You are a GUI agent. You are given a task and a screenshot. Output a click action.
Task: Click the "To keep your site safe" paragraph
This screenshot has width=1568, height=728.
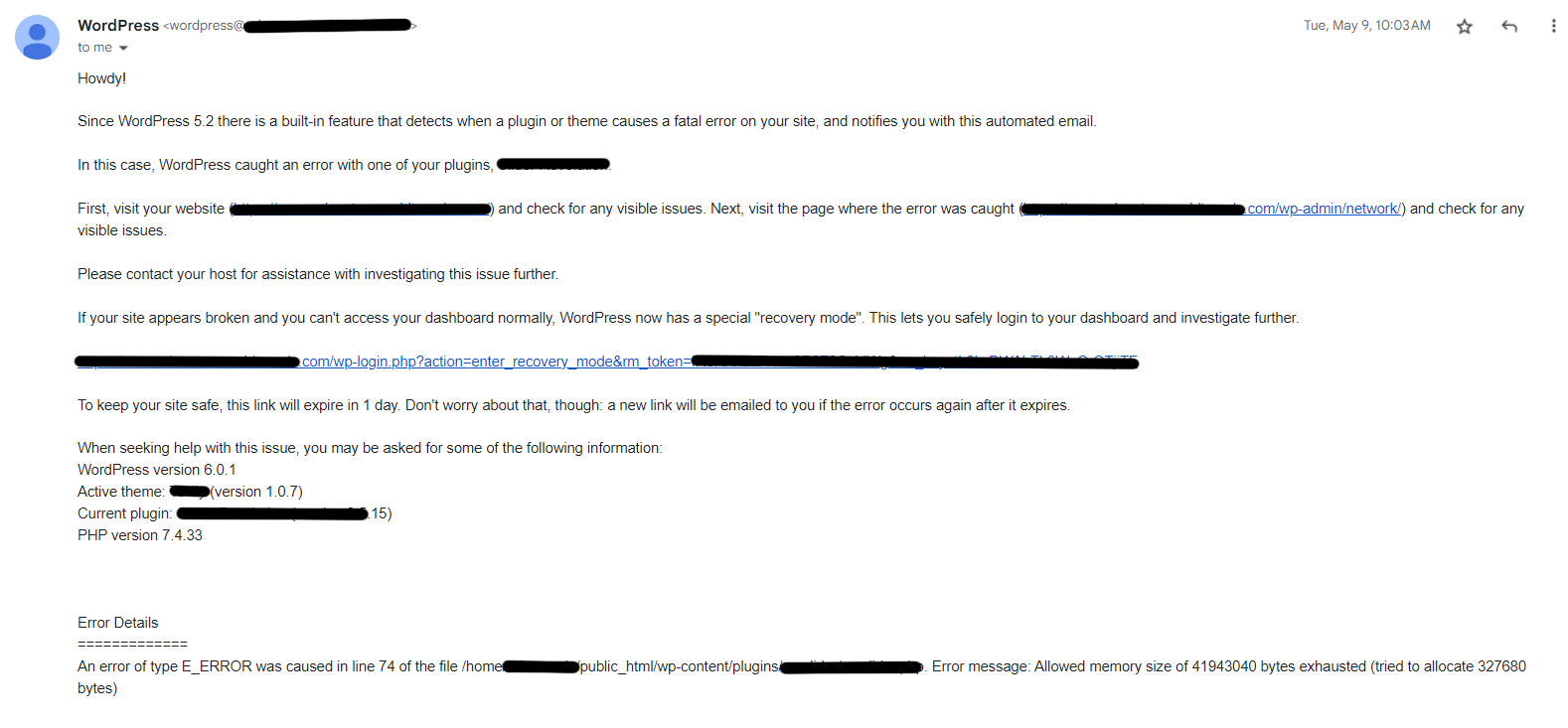tap(573, 405)
